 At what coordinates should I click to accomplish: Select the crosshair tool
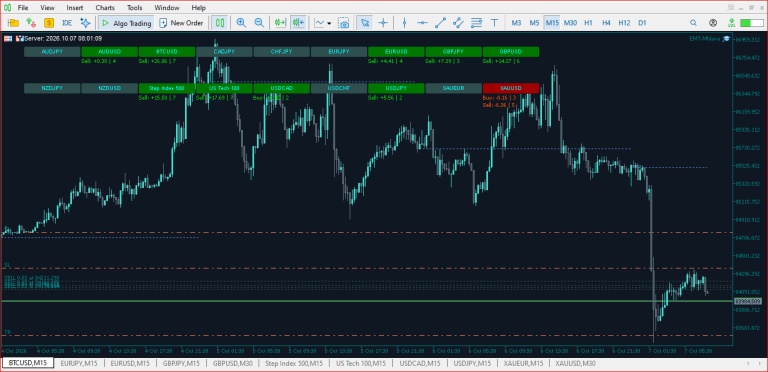pyautogui.click(x=383, y=23)
